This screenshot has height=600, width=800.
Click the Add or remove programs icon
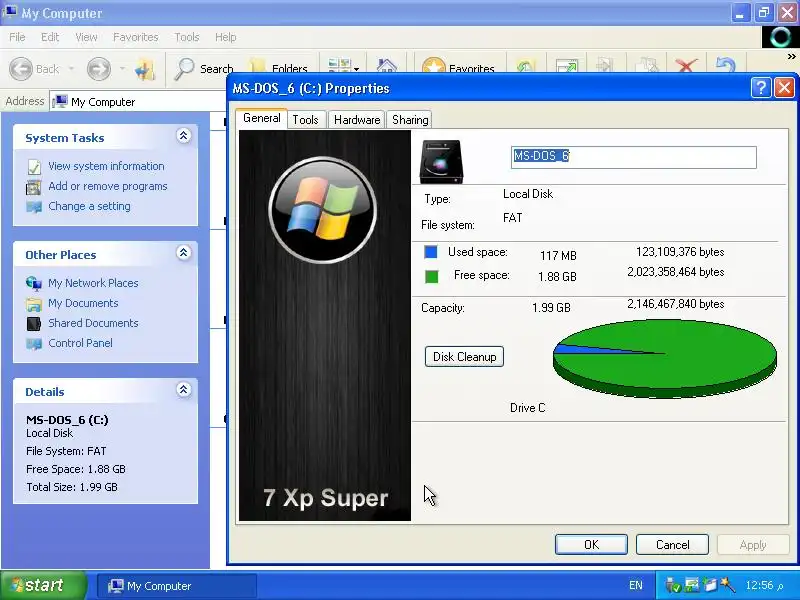[34, 187]
